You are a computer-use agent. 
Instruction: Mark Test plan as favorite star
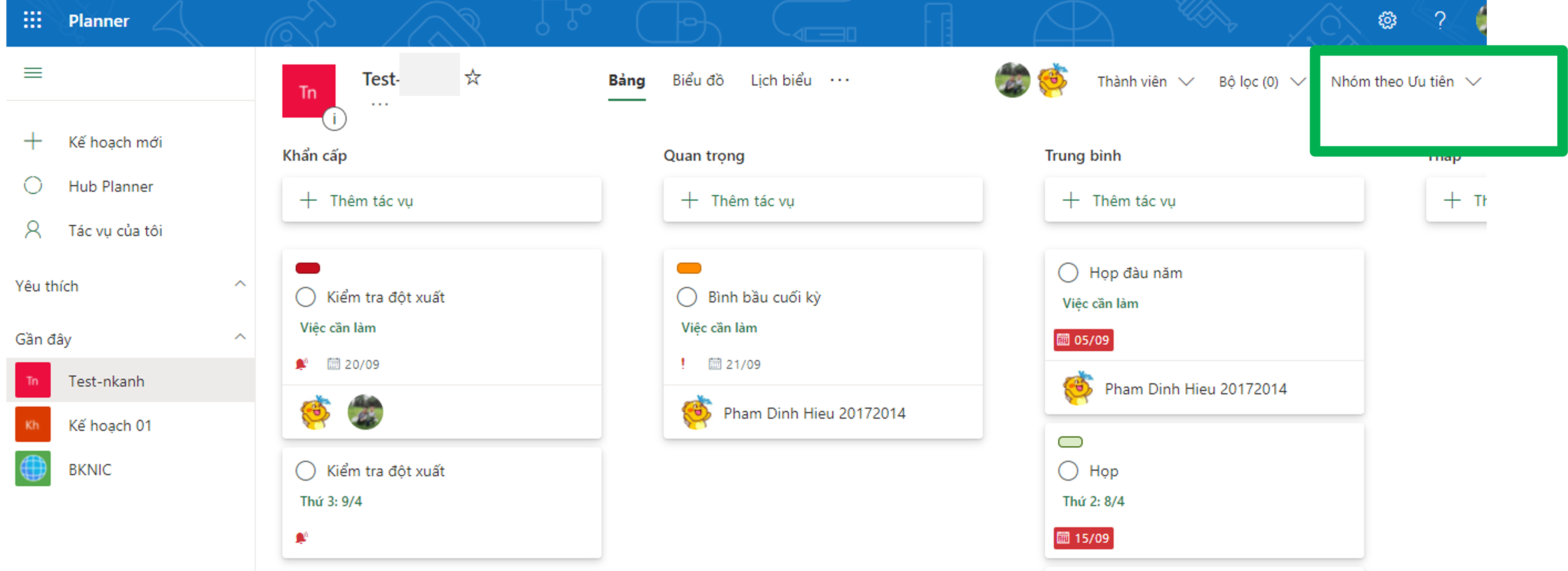(472, 78)
